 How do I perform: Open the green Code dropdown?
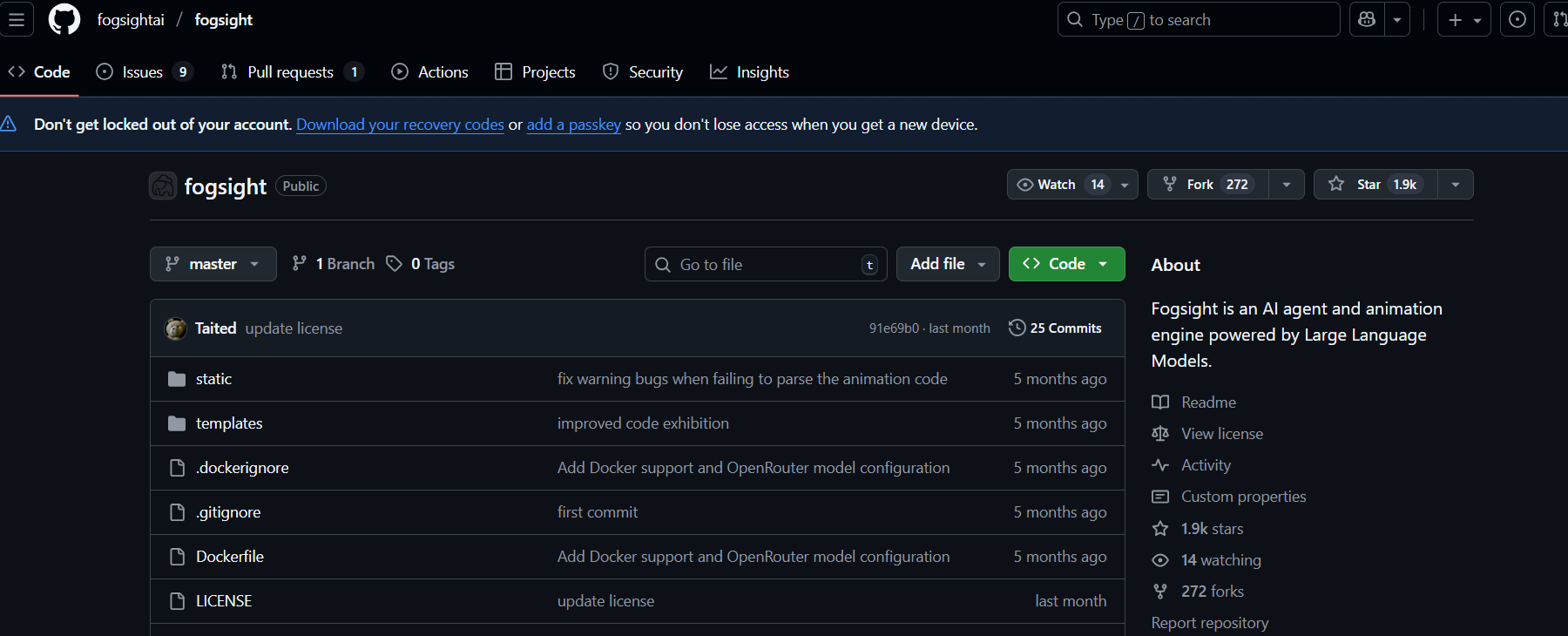[x=1066, y=264]
